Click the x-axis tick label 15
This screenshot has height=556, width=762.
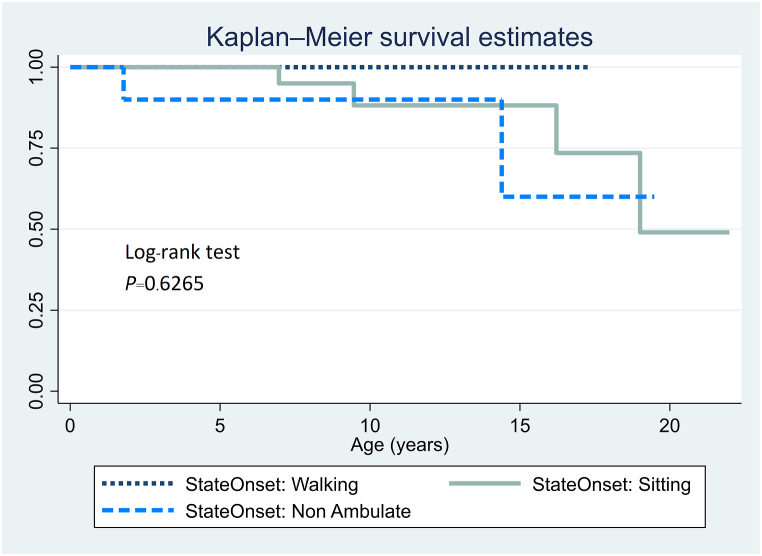point(519,423)
